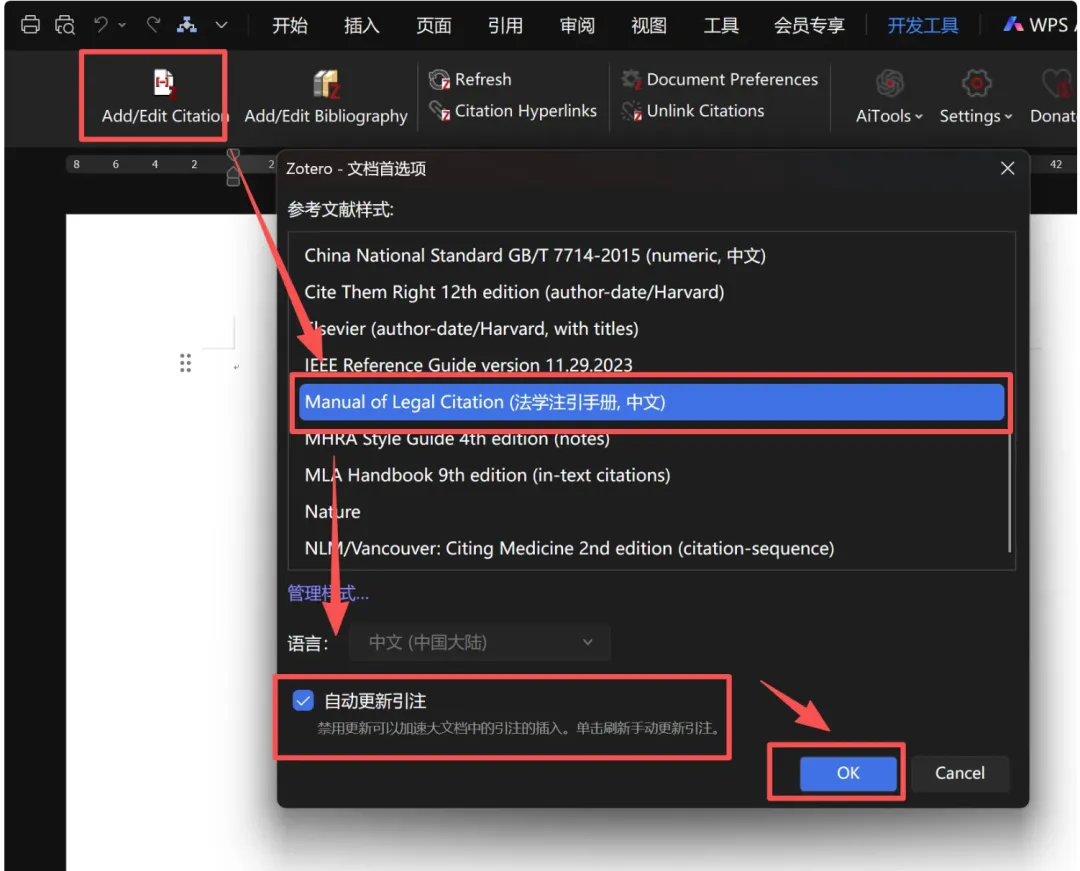Switch to the 页面 tab
This screenshot has width=1080, height=871.
(434, 25)
